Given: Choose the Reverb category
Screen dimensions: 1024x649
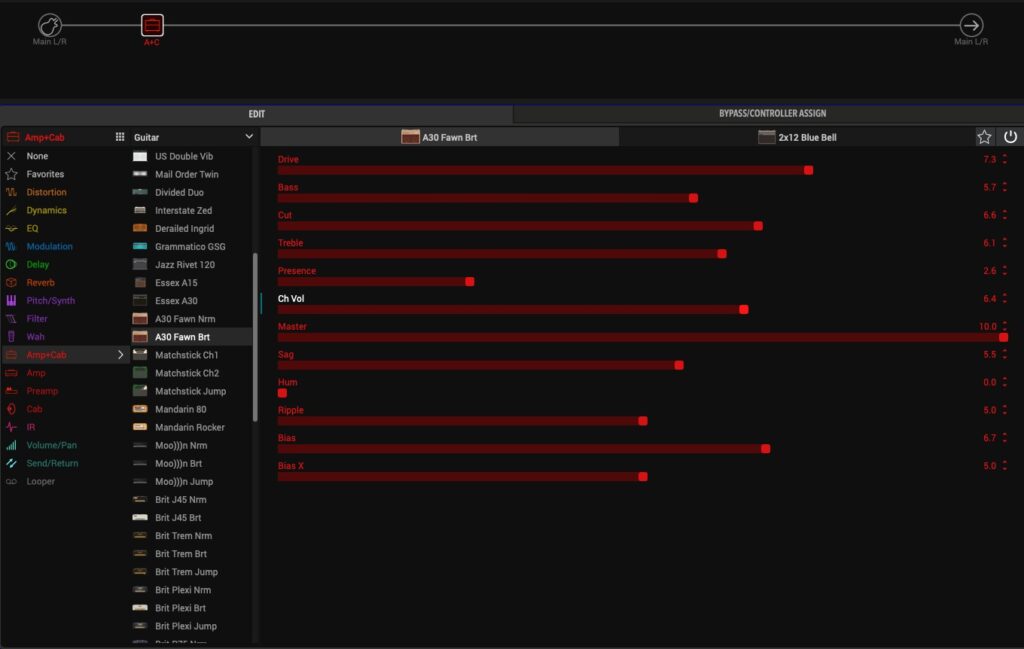Looking at the screenshot, I should click(41, 283).
